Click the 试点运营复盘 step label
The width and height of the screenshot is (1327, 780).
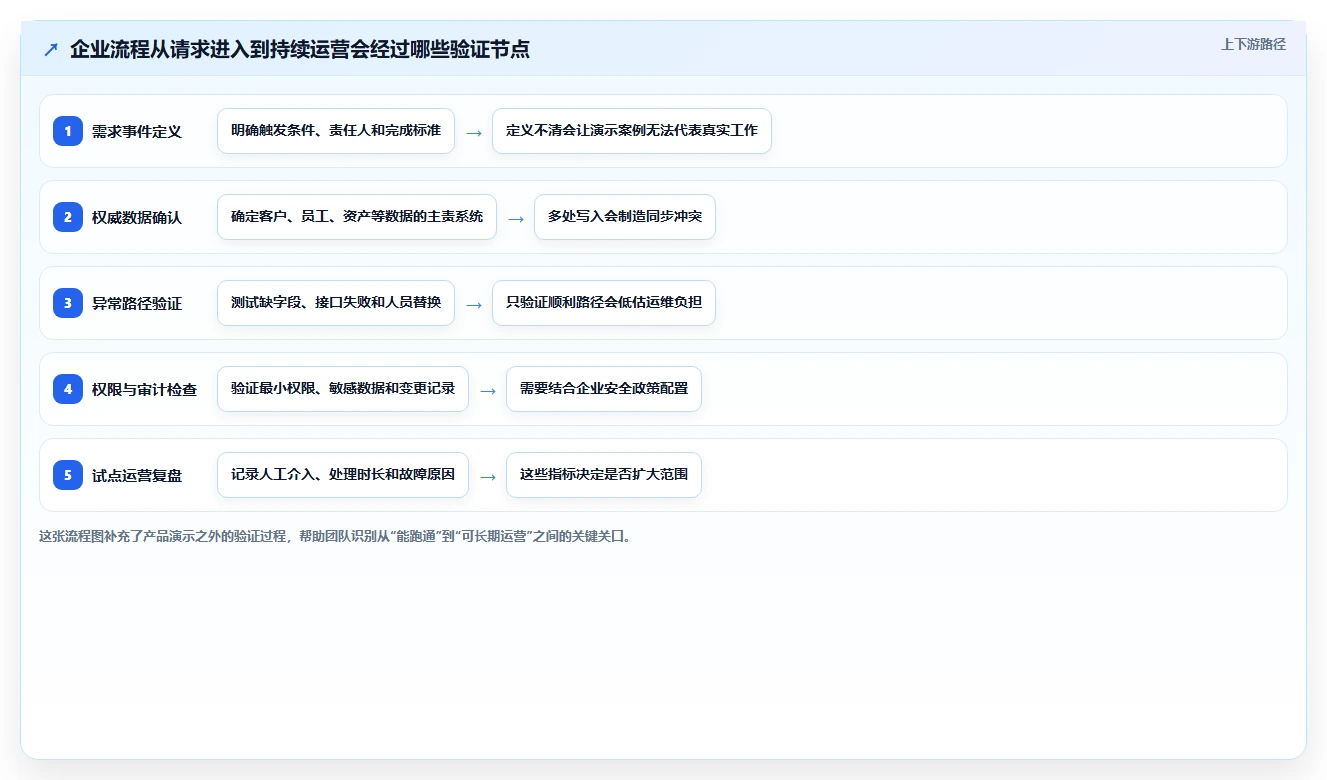tap(137, 475)
